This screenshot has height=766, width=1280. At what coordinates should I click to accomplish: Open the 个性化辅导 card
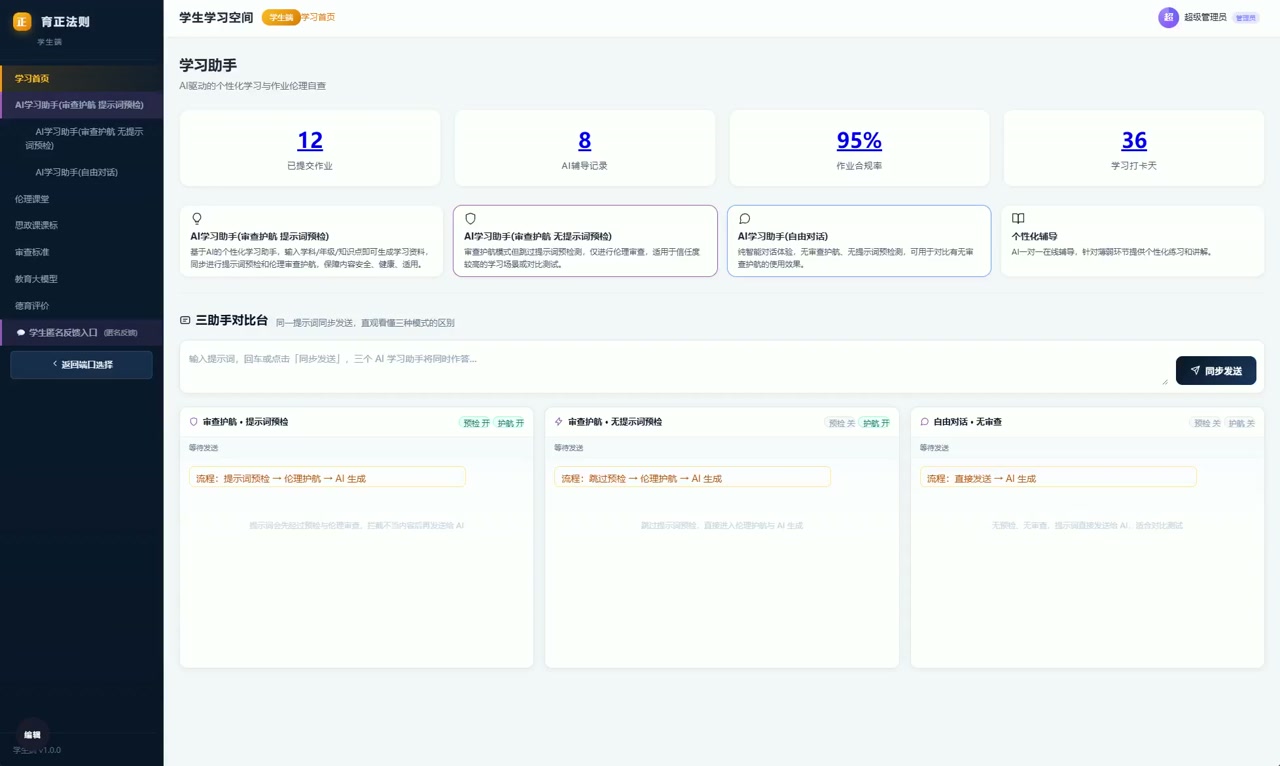pos(1132,241)
